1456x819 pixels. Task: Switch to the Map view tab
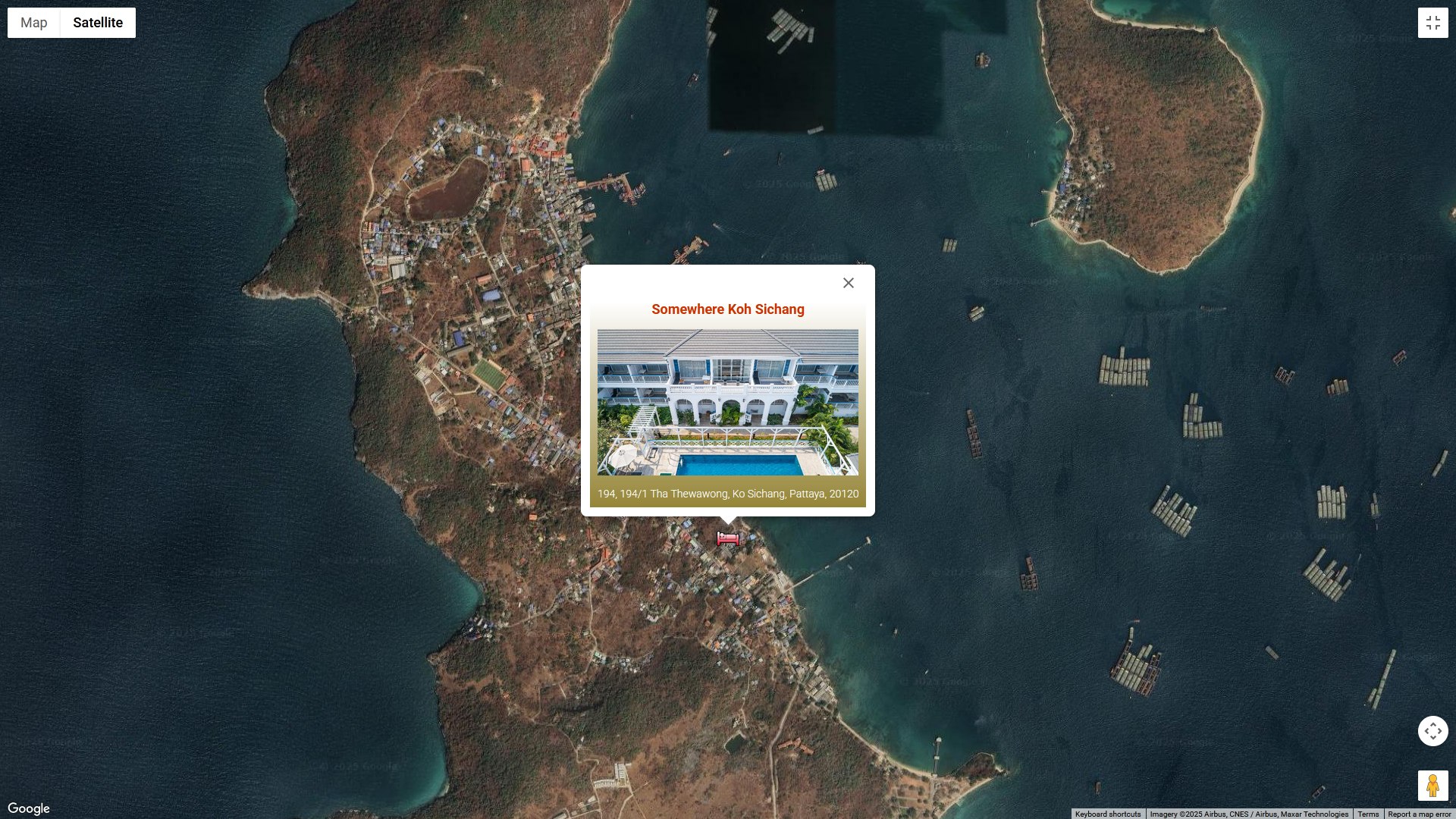tap(34, 23)
